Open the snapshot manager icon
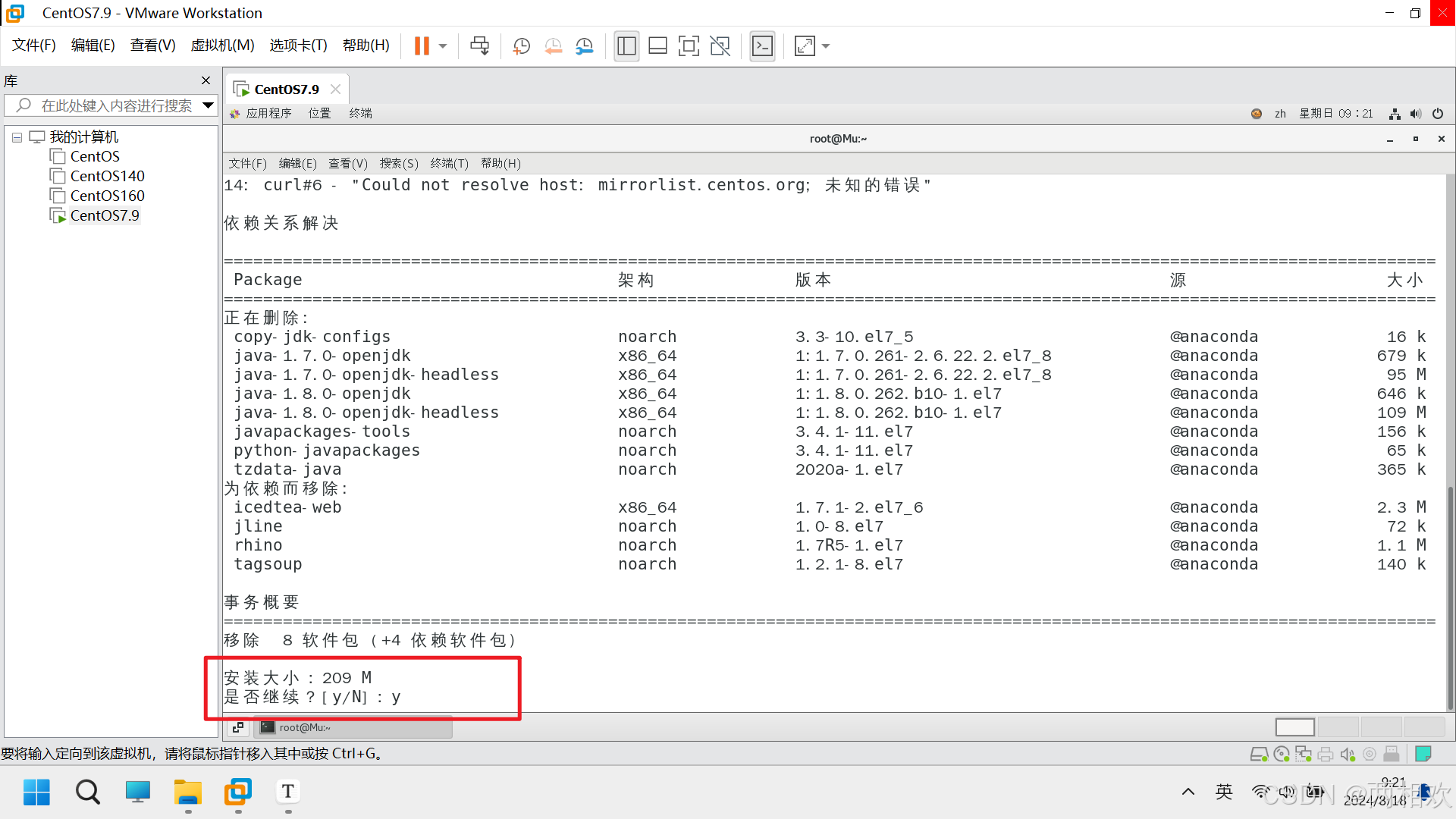Screen dimensions: 1456x819 [584, 46]
